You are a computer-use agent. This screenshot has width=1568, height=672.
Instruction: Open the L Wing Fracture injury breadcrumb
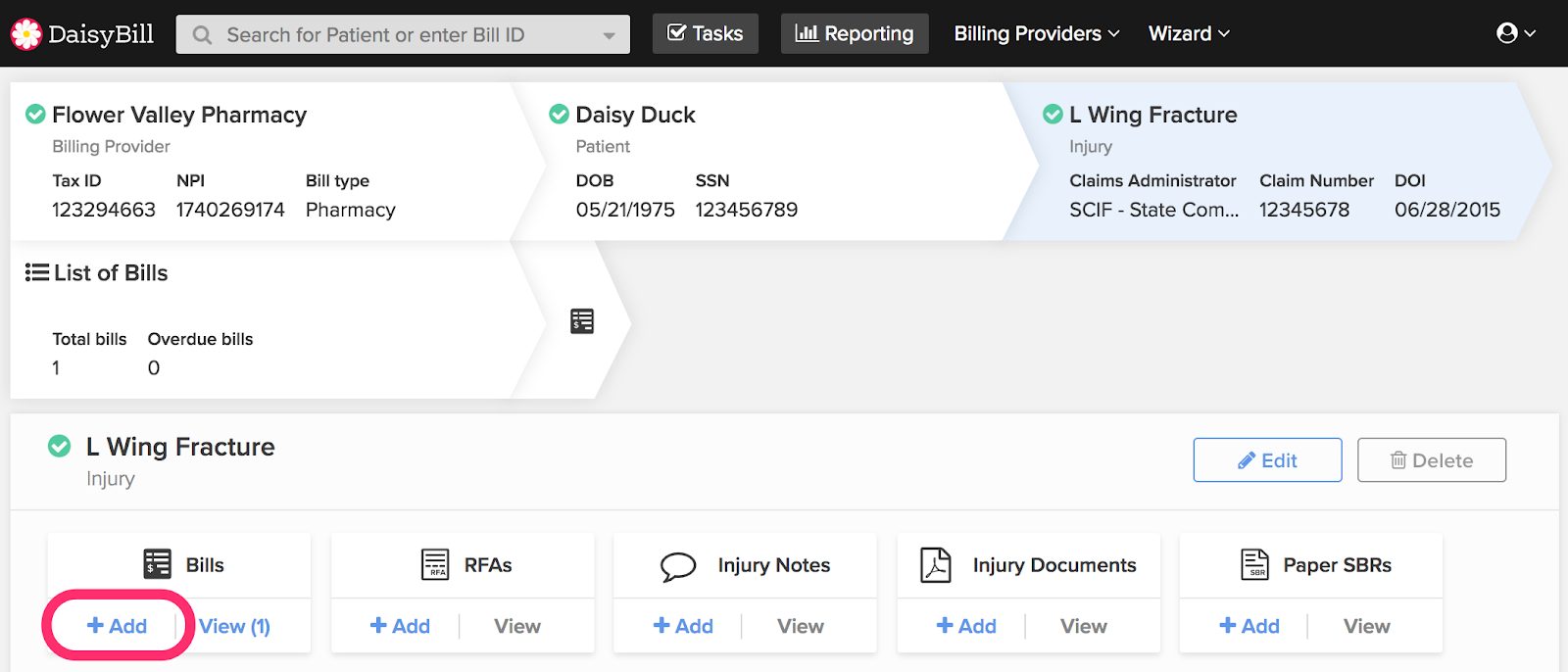point(1153,115)
